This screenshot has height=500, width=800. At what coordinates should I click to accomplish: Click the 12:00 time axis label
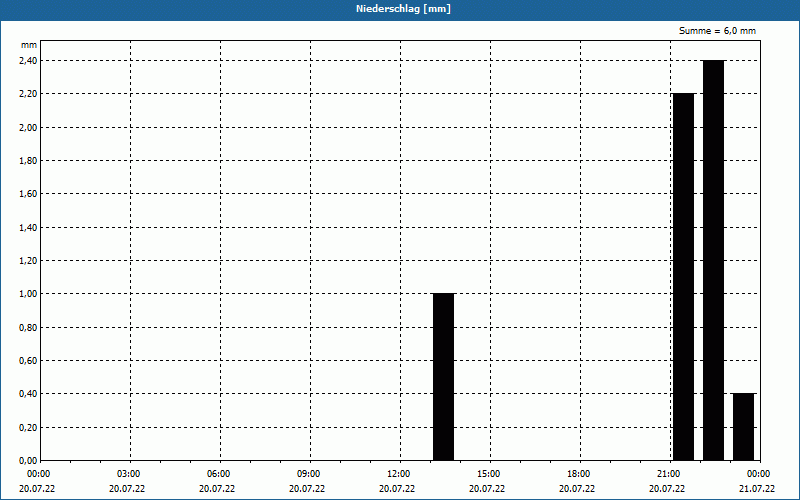[398, 474]
